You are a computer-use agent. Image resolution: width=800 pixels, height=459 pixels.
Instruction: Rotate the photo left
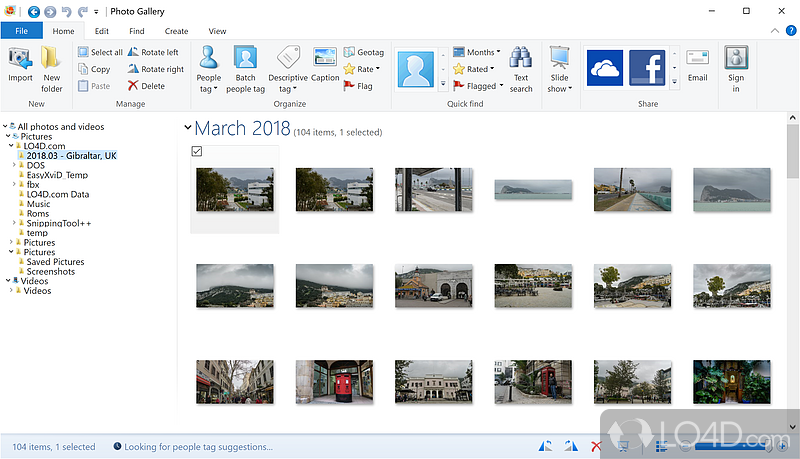153,52
